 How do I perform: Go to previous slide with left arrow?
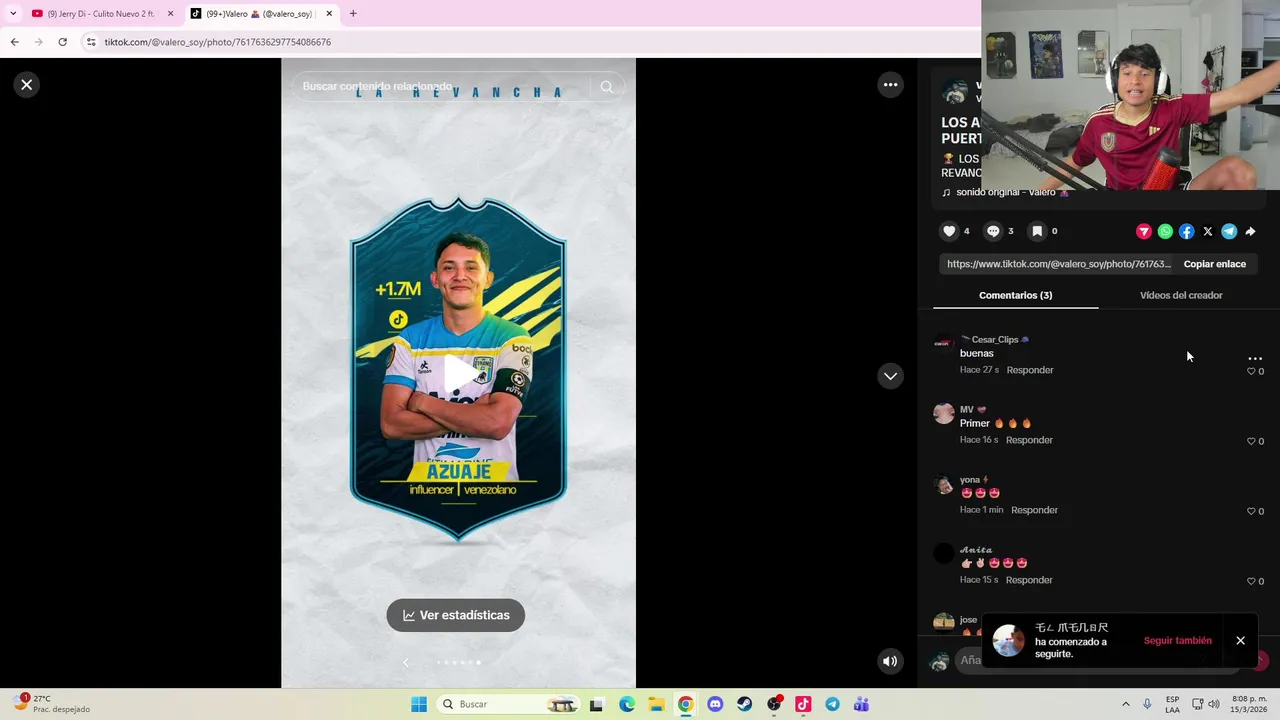pos(405,662)
